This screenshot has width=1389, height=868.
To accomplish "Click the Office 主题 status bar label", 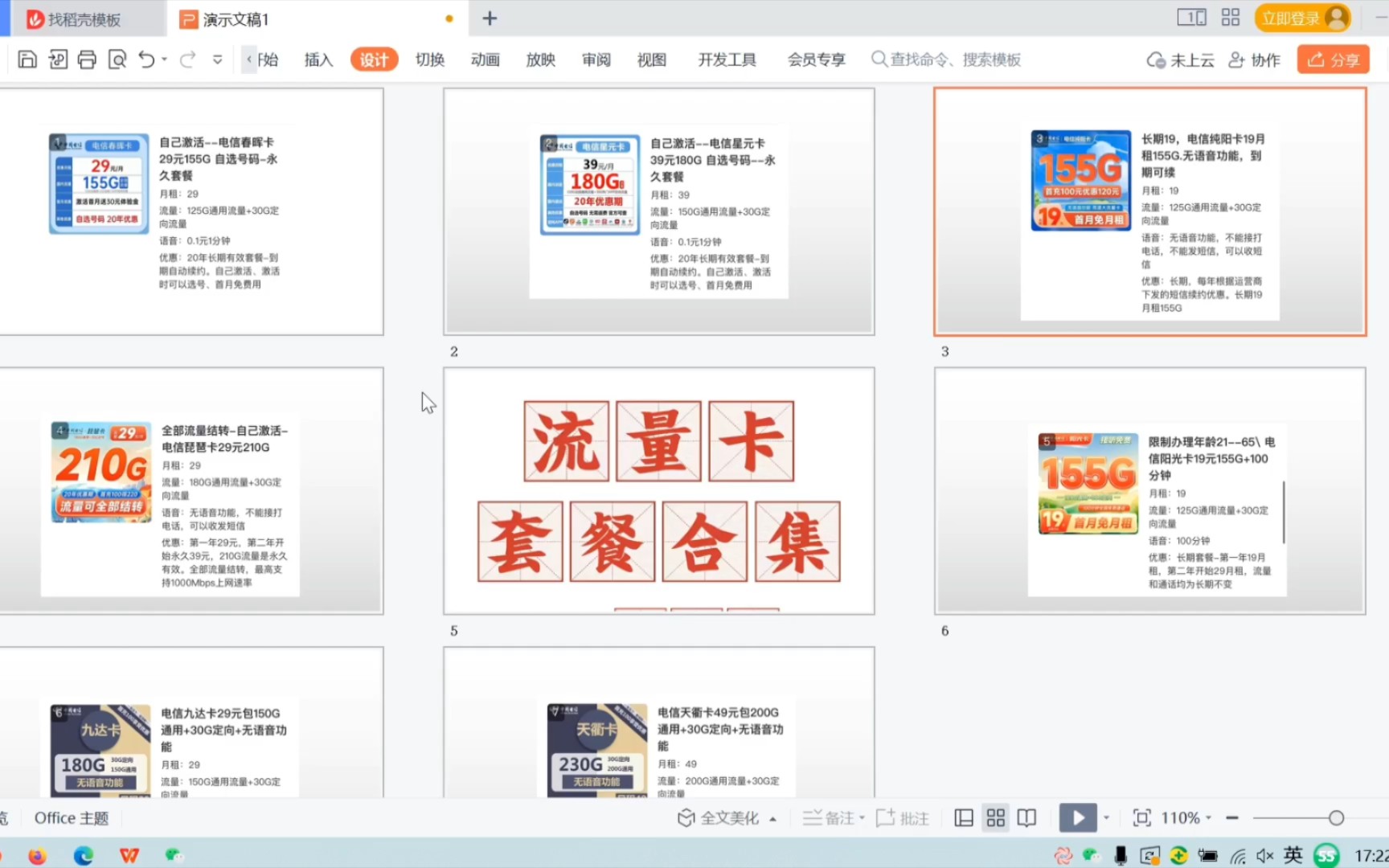I will [72, 818].
